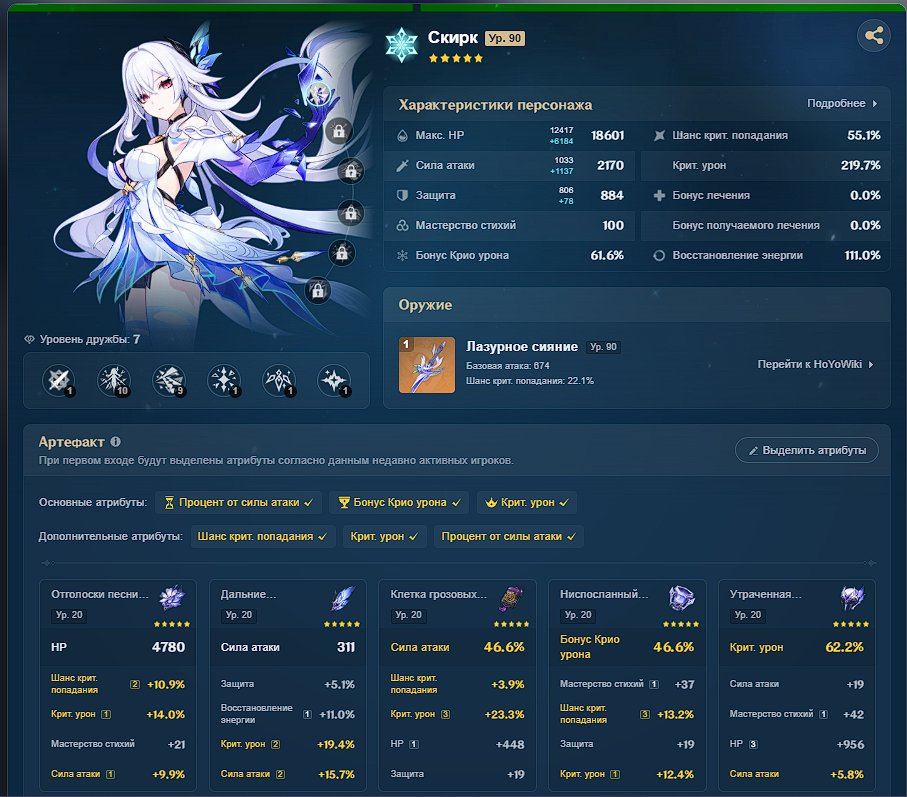Image resolution: width=907 pixels, height=797 pixels.
Task: Click the Восстановление энергии stat icon
Action: [x=659, y=256]
